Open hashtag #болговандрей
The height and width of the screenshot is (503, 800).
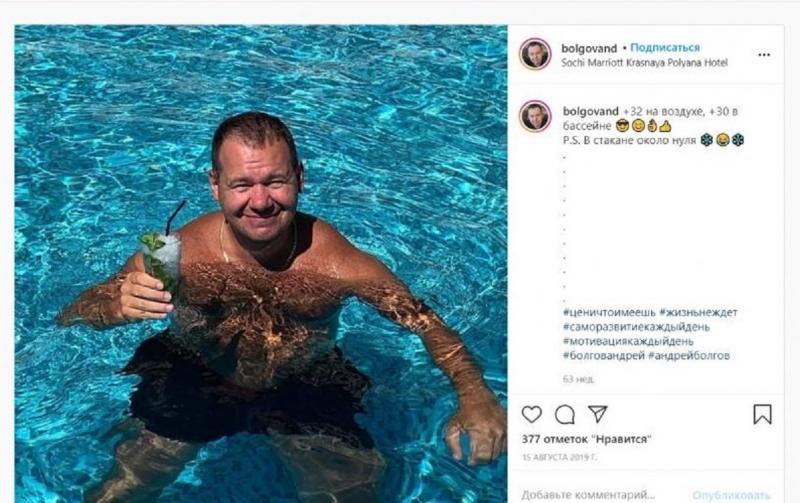click(604, 355)
